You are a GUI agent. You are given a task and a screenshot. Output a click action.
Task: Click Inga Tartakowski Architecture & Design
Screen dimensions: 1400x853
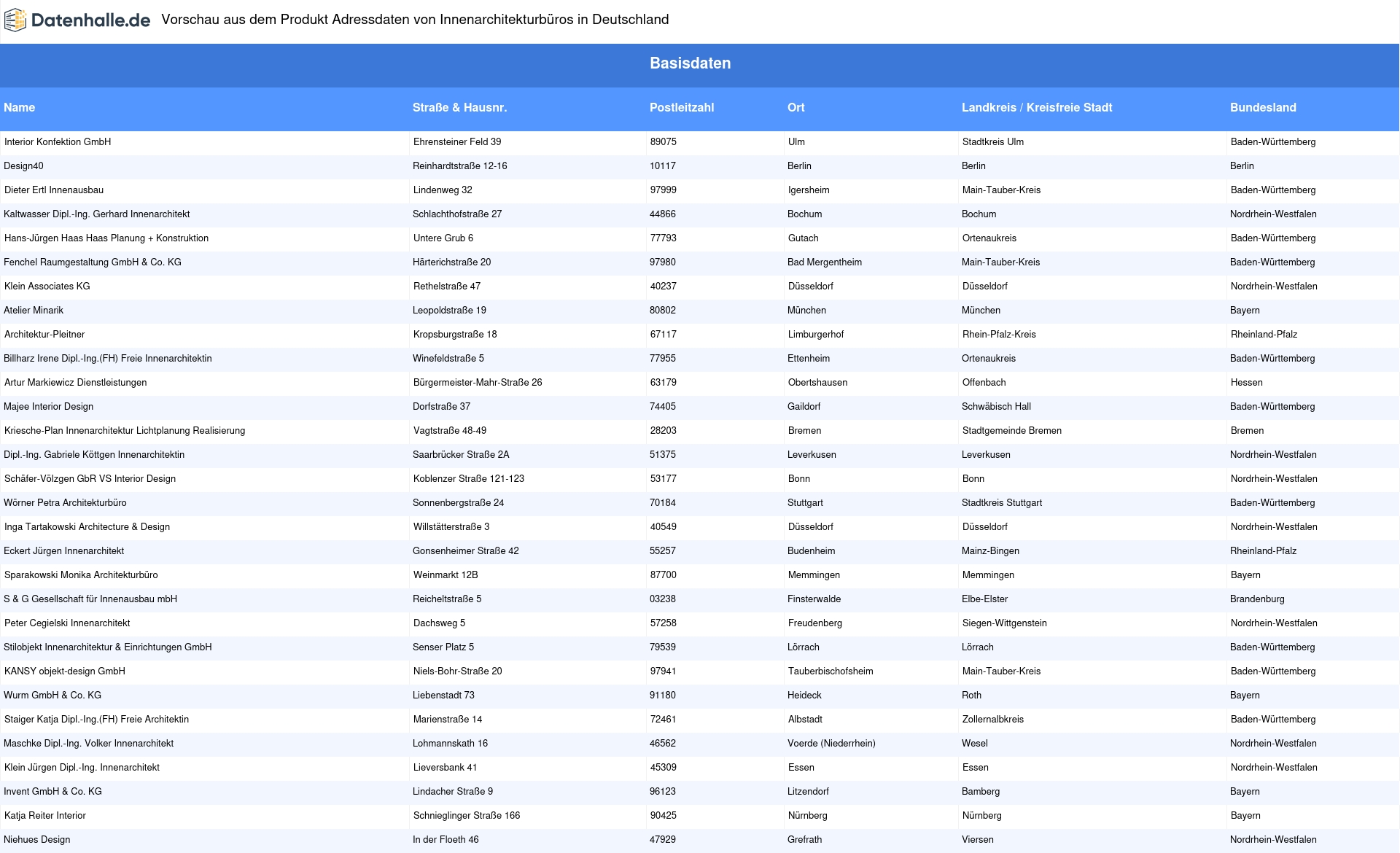pos(87,527)
